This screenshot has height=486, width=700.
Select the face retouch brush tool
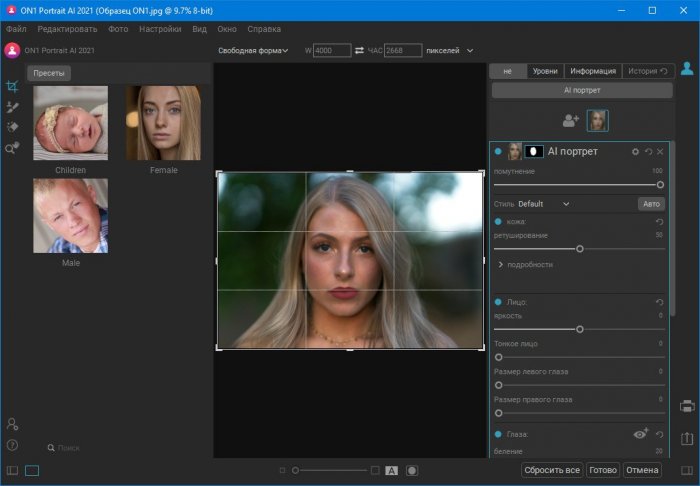[12, 107]
